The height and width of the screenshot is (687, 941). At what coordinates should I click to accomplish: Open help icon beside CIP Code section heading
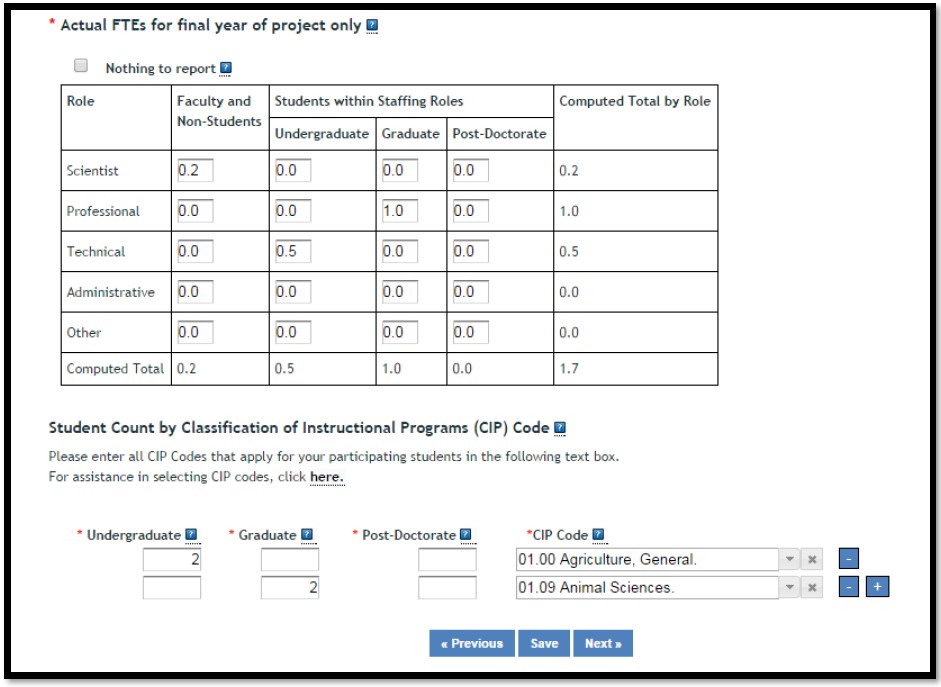pyautogui.click(x=560, y=428)
